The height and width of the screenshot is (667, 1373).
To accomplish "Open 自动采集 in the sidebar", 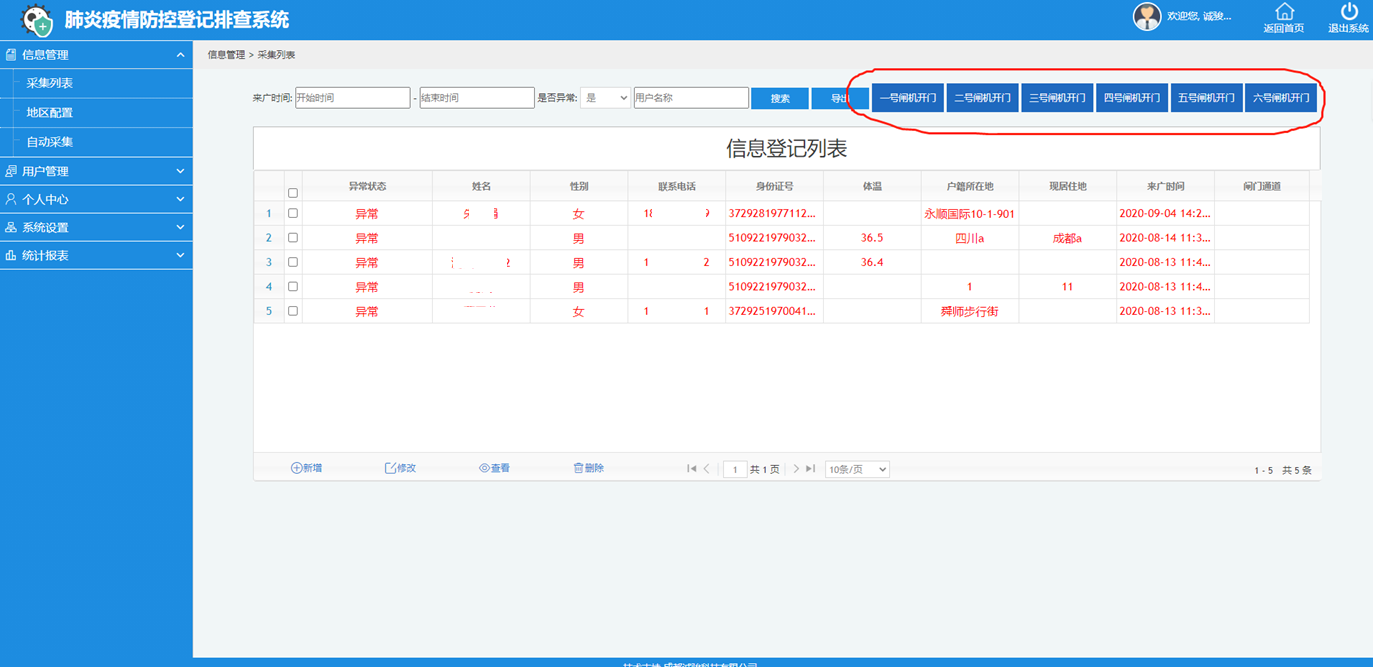I will [96, 142].
